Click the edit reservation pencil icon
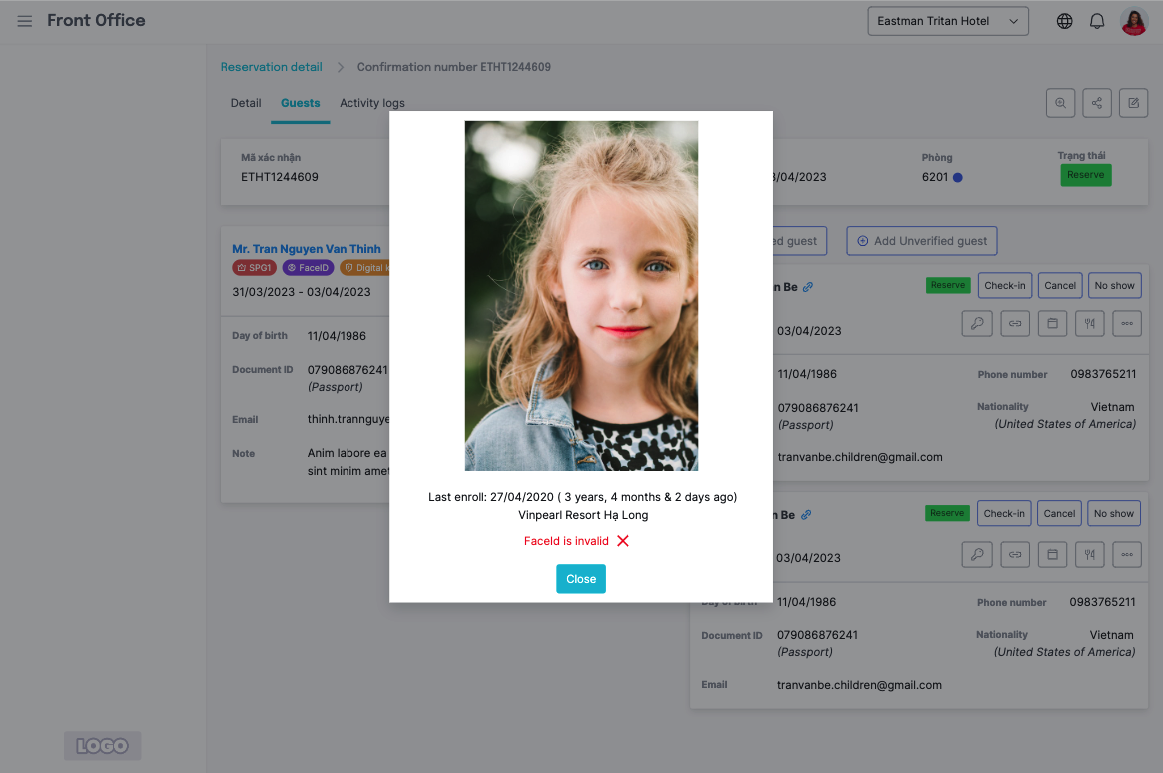Viewport: 1163px width, 773px height. 1133,103
